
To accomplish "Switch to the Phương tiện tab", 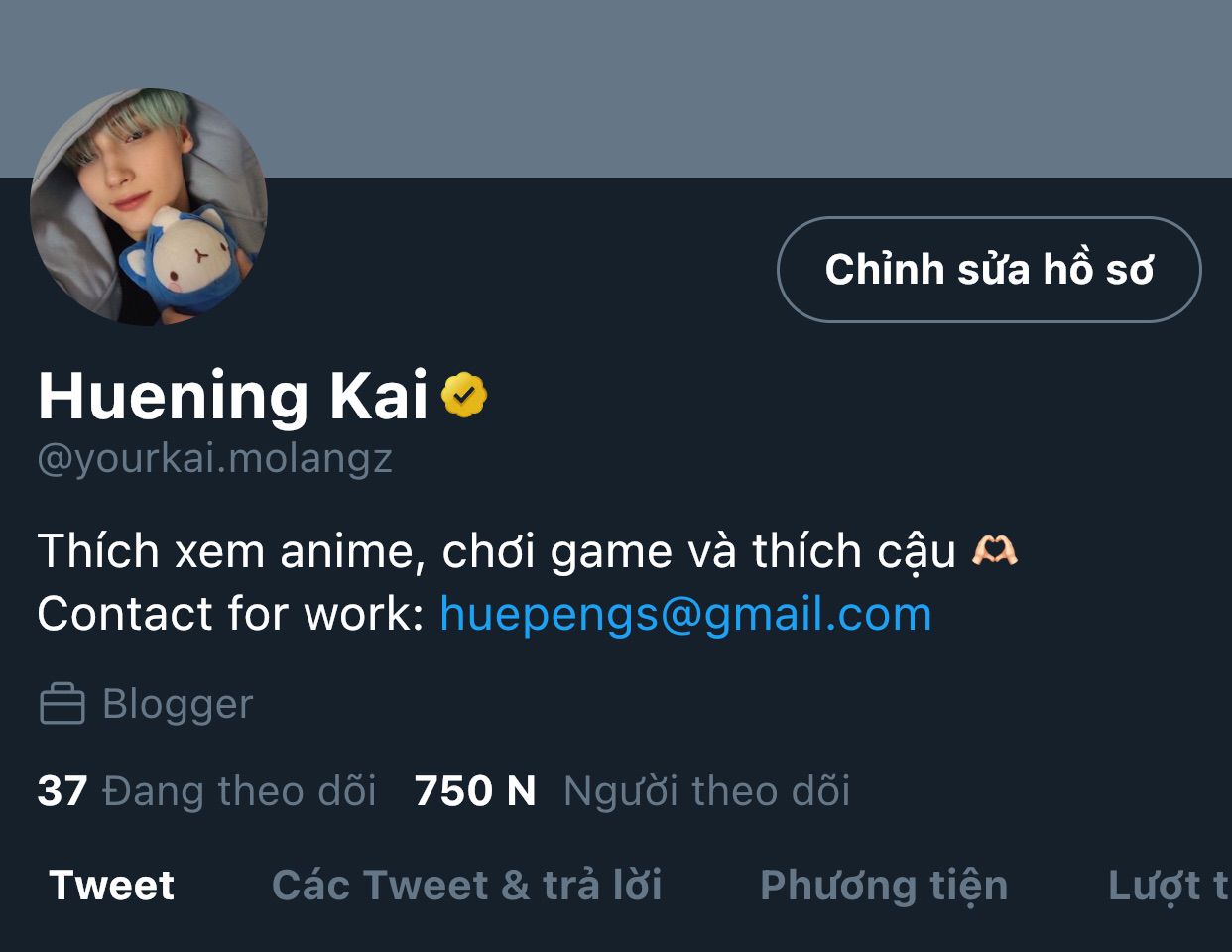I will click(884, 886).
